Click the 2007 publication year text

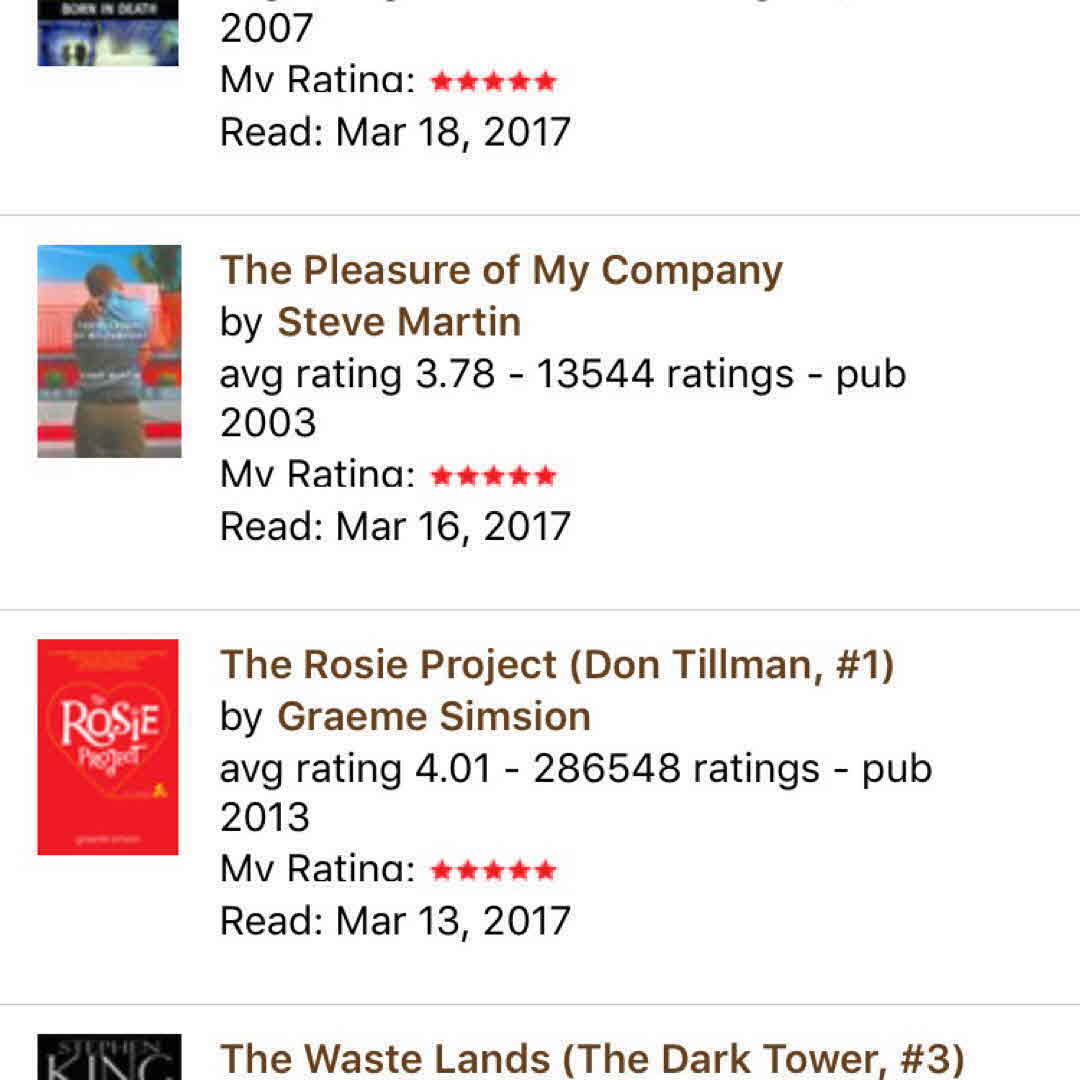268,29
